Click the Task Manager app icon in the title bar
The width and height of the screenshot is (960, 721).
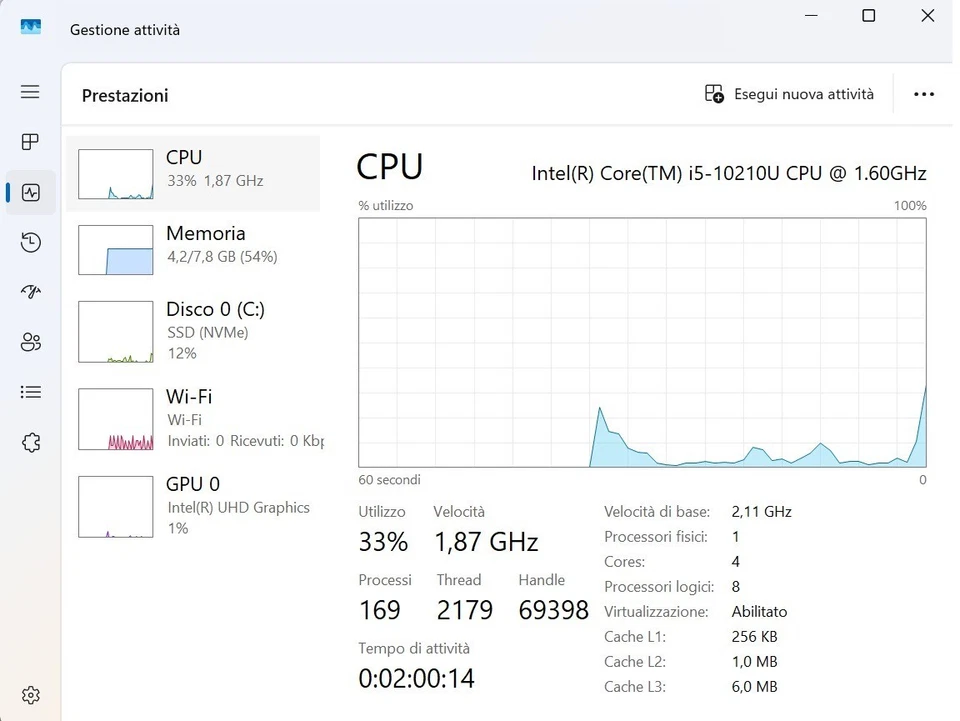(31, 27)
